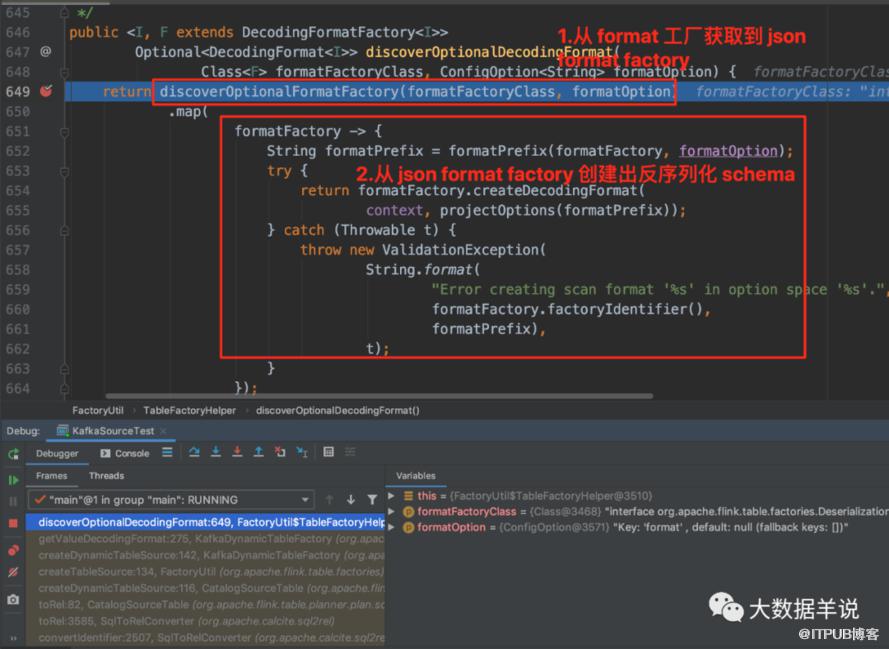
Task: Select the next stack frame arrow
Action: pos(351,499)
